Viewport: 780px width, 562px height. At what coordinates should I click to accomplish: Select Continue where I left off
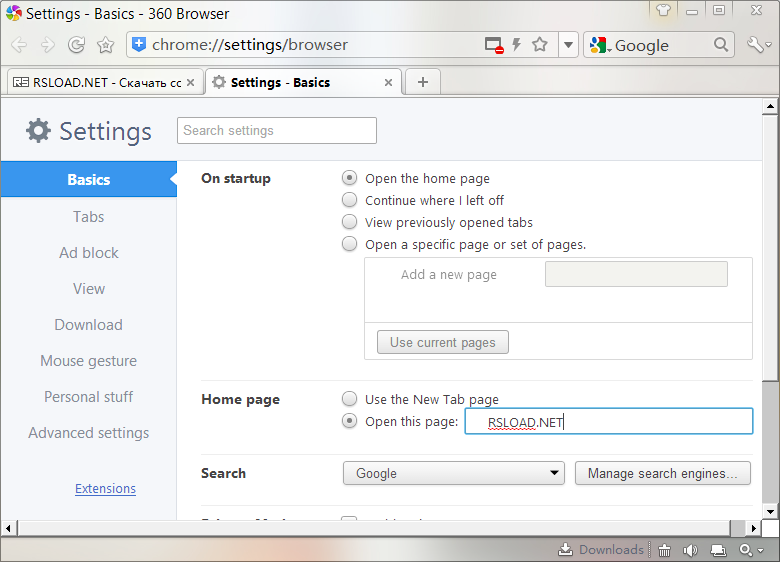coord(350,199)
